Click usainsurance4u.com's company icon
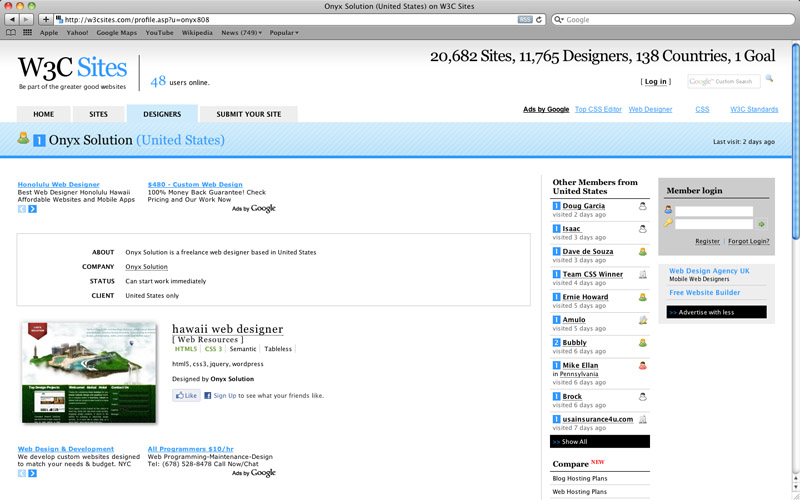800x500 pixels. (643, 419)
